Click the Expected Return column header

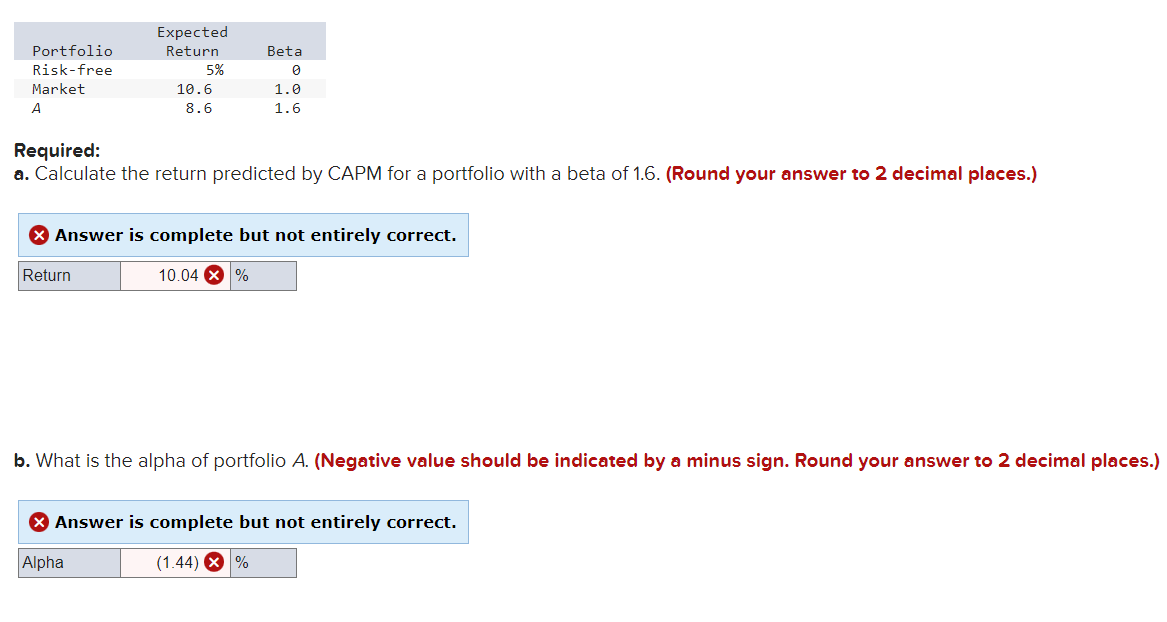[x=192, y=41]
